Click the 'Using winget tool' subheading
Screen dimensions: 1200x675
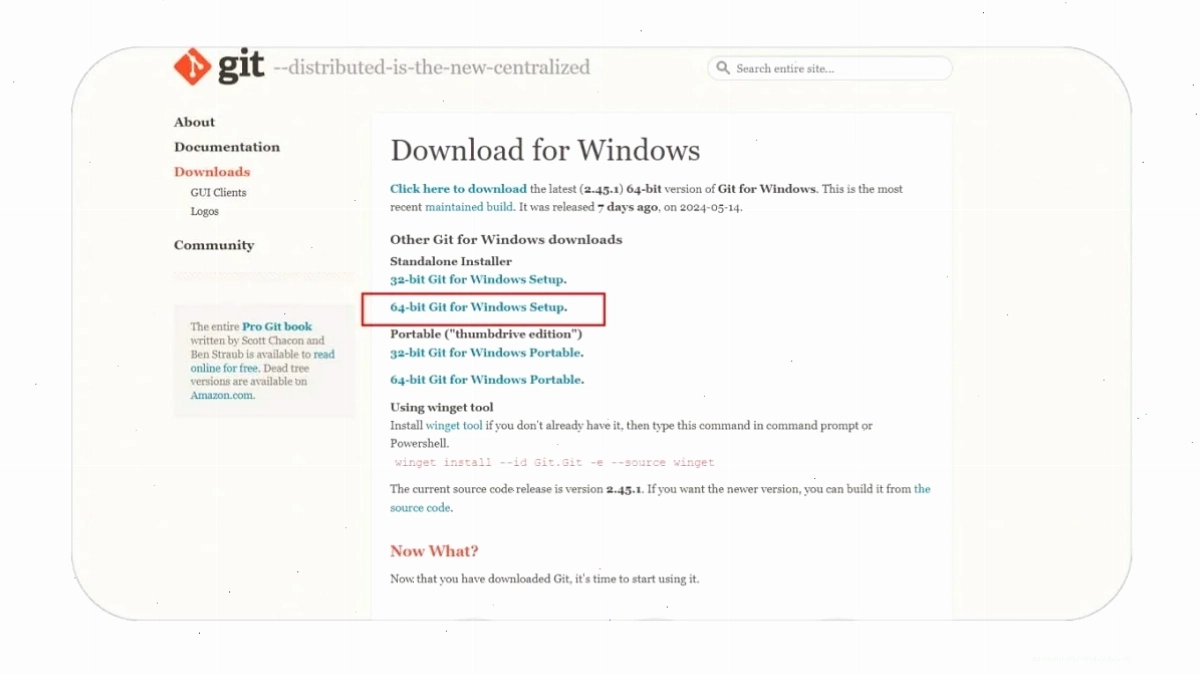[442, 408]
